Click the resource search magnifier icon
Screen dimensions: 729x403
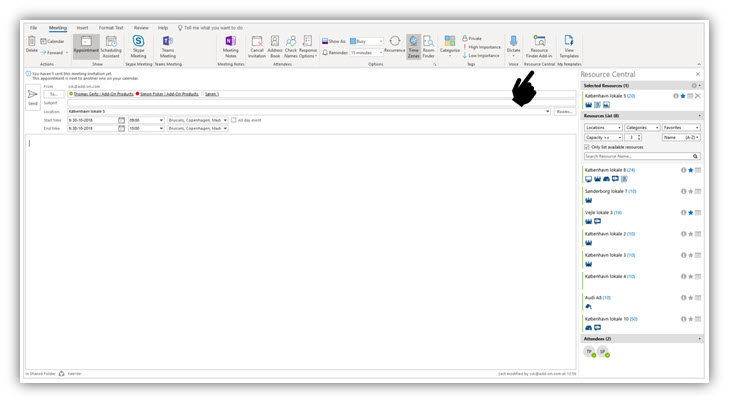click(696, 156)
